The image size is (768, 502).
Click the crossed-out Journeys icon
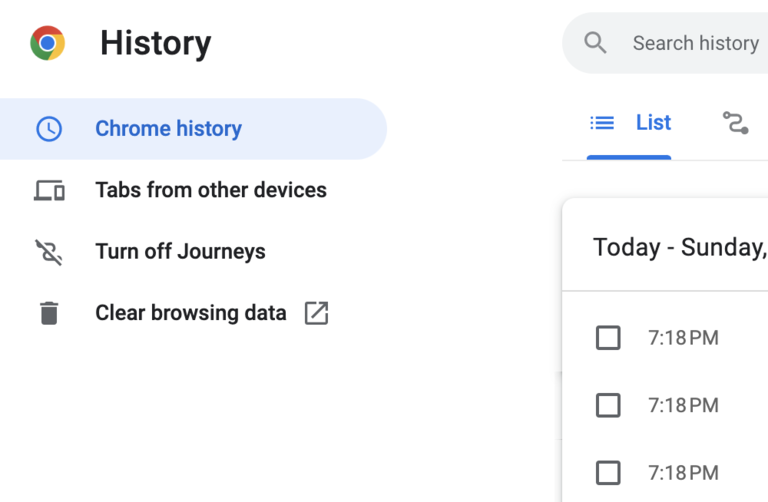click(x=48, y=252)
